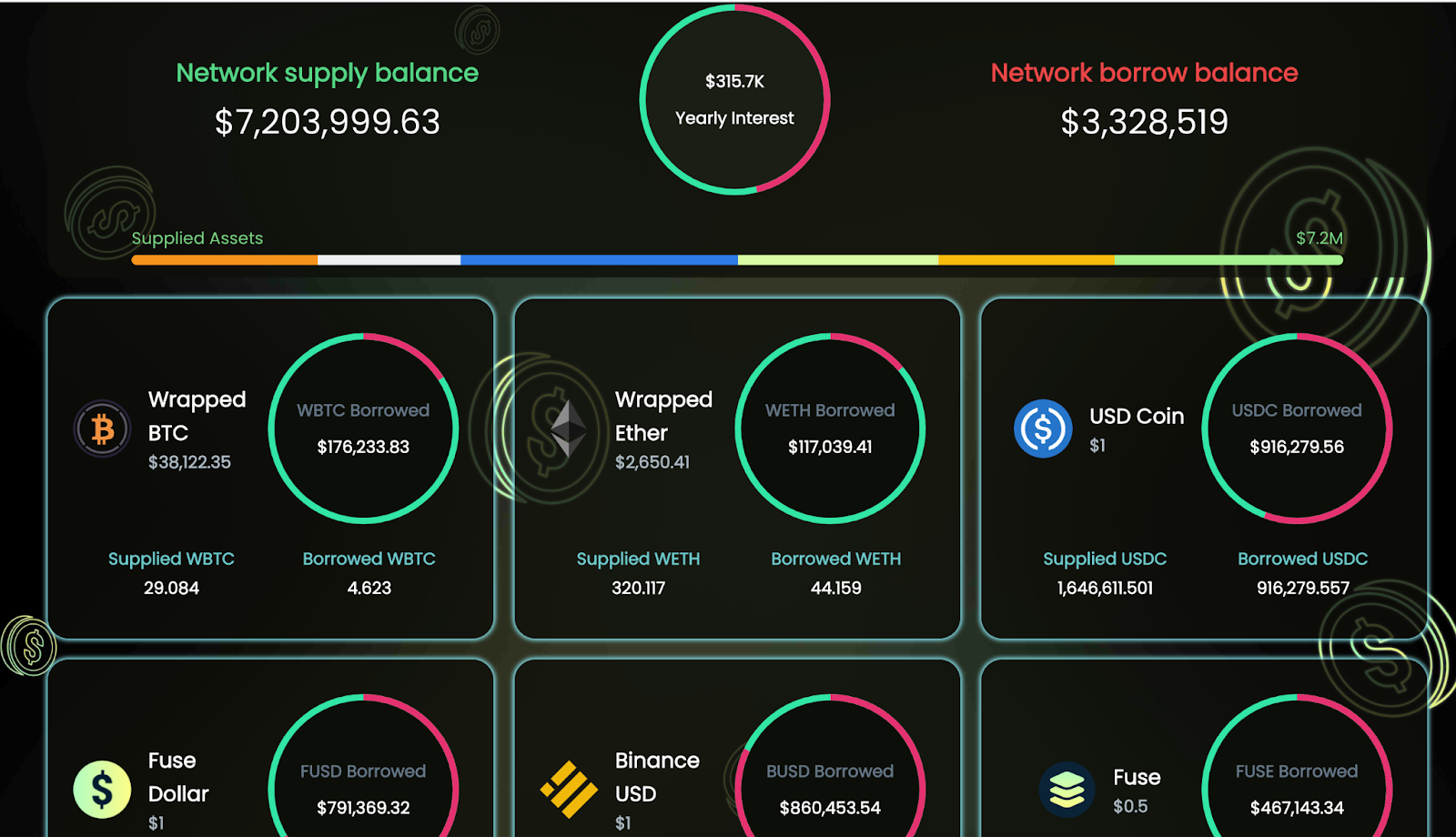
Task: Open the Wrapped Ether asset name
Action: 664,416
